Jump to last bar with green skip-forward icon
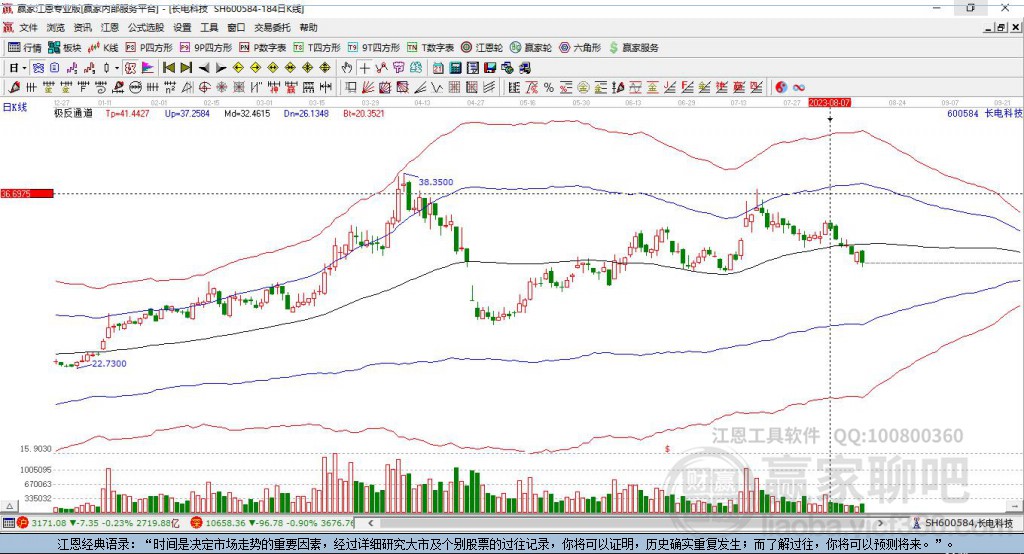This screenshot has height=554, width=1024. tap(186, 68)
